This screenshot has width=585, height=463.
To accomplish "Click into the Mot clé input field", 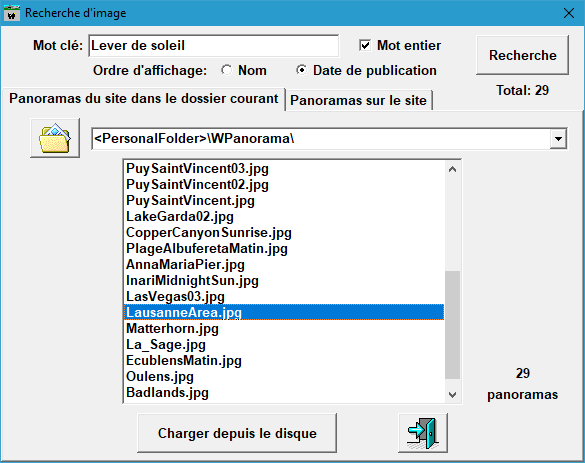I will 214,46.
